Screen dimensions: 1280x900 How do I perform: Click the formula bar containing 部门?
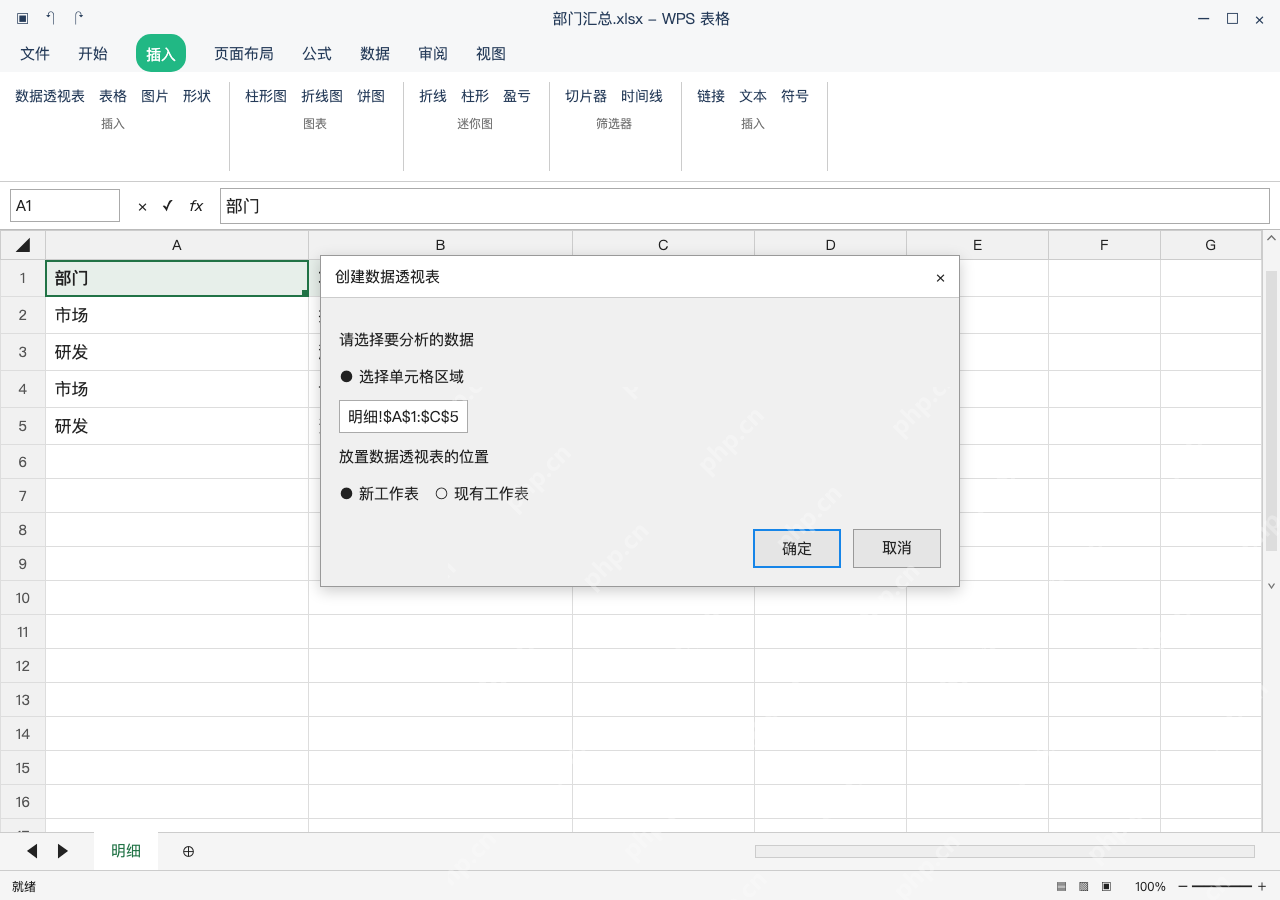coord(745,206)
